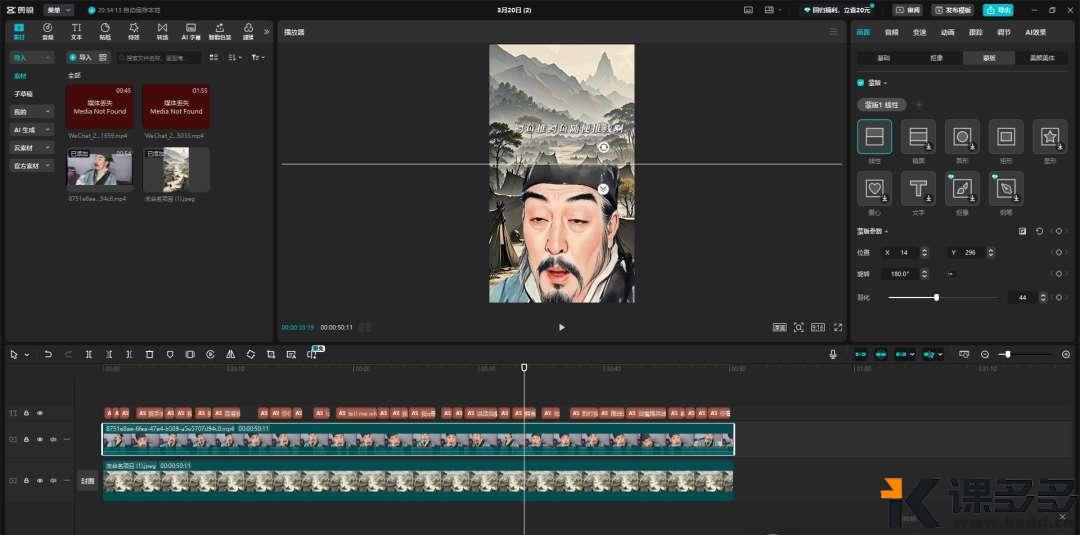Choose the 圆形 (Circle) mask shape
Screen dimensions: 1080x535
[962, 137]
